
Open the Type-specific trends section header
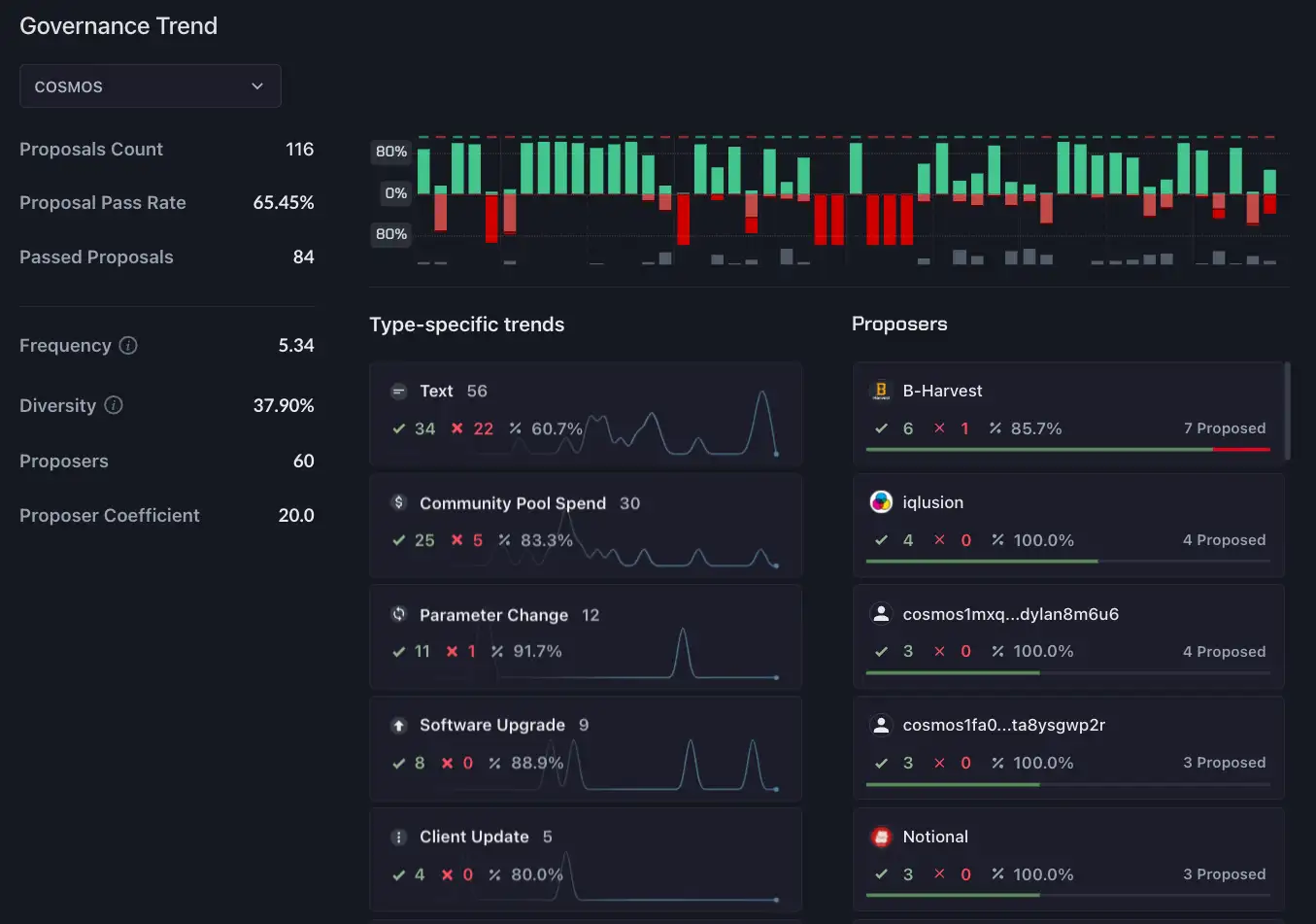467,324
